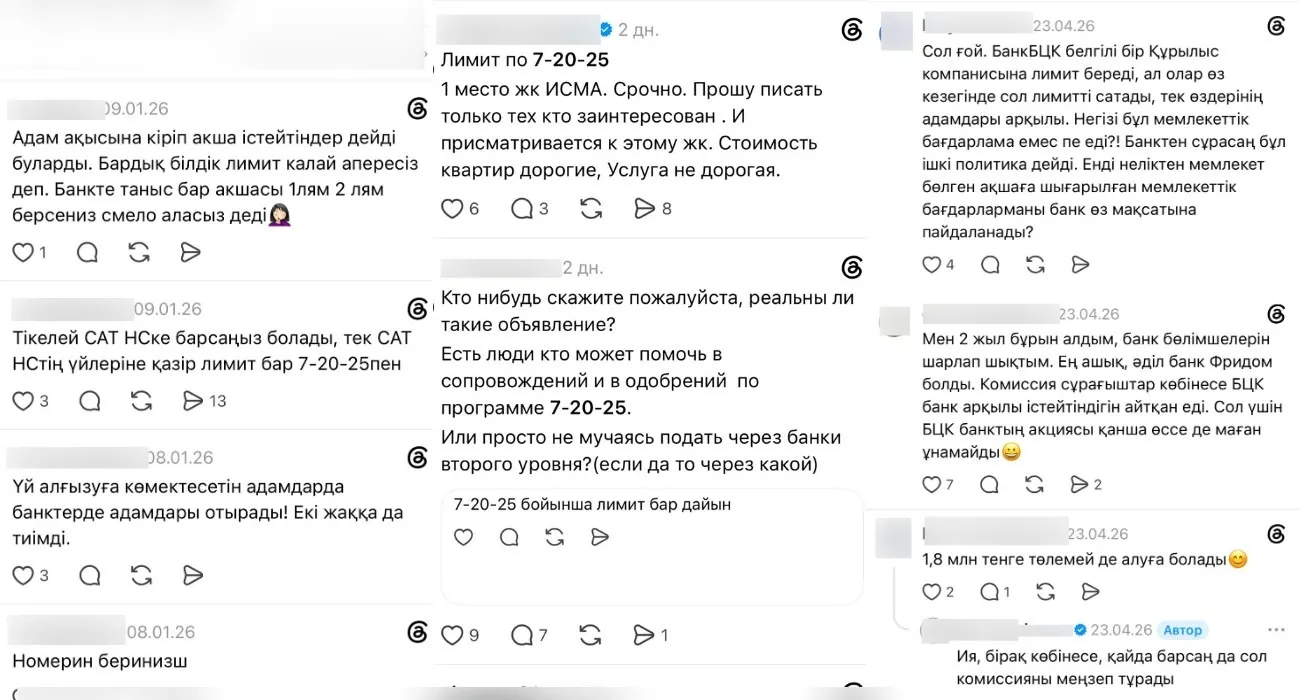
Task: Repost the quoted 'лимит бар дайын' post
Action: point(555,537)
